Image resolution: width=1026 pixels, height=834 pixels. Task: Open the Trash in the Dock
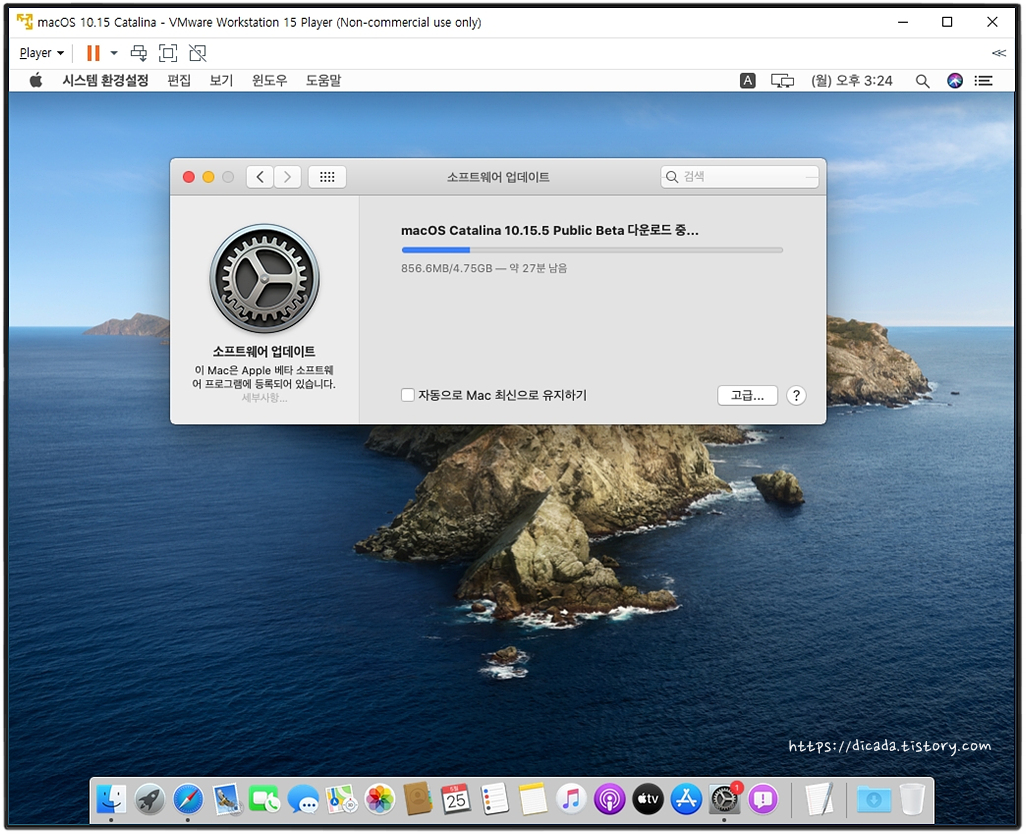(912, 799)
